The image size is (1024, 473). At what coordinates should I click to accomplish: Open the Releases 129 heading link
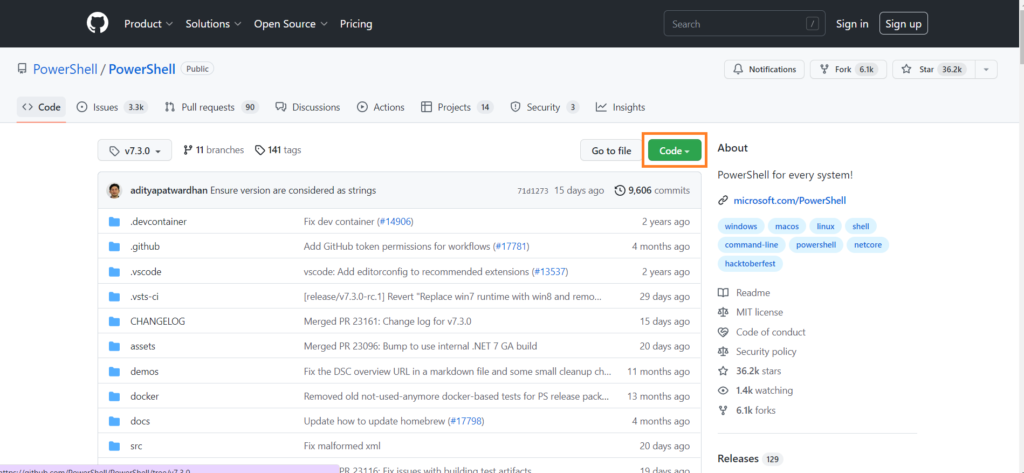click(x=750, y=459)
